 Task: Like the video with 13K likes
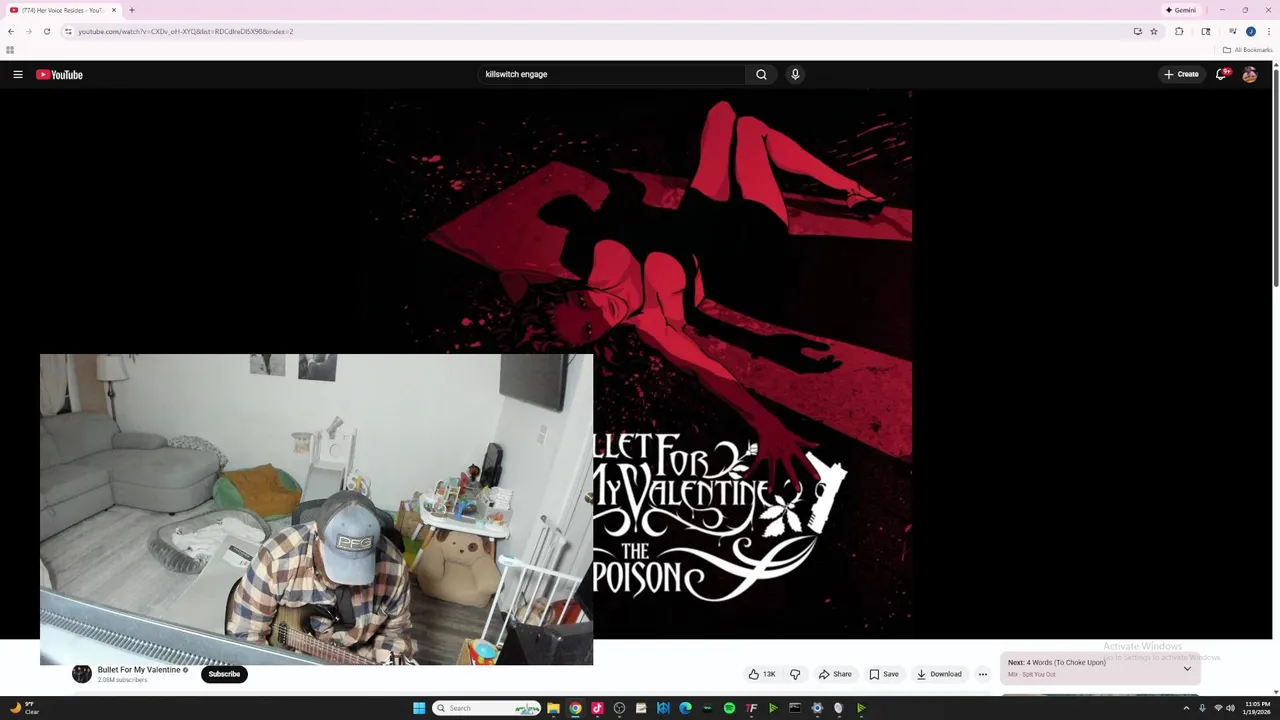[x=762, y=674]
